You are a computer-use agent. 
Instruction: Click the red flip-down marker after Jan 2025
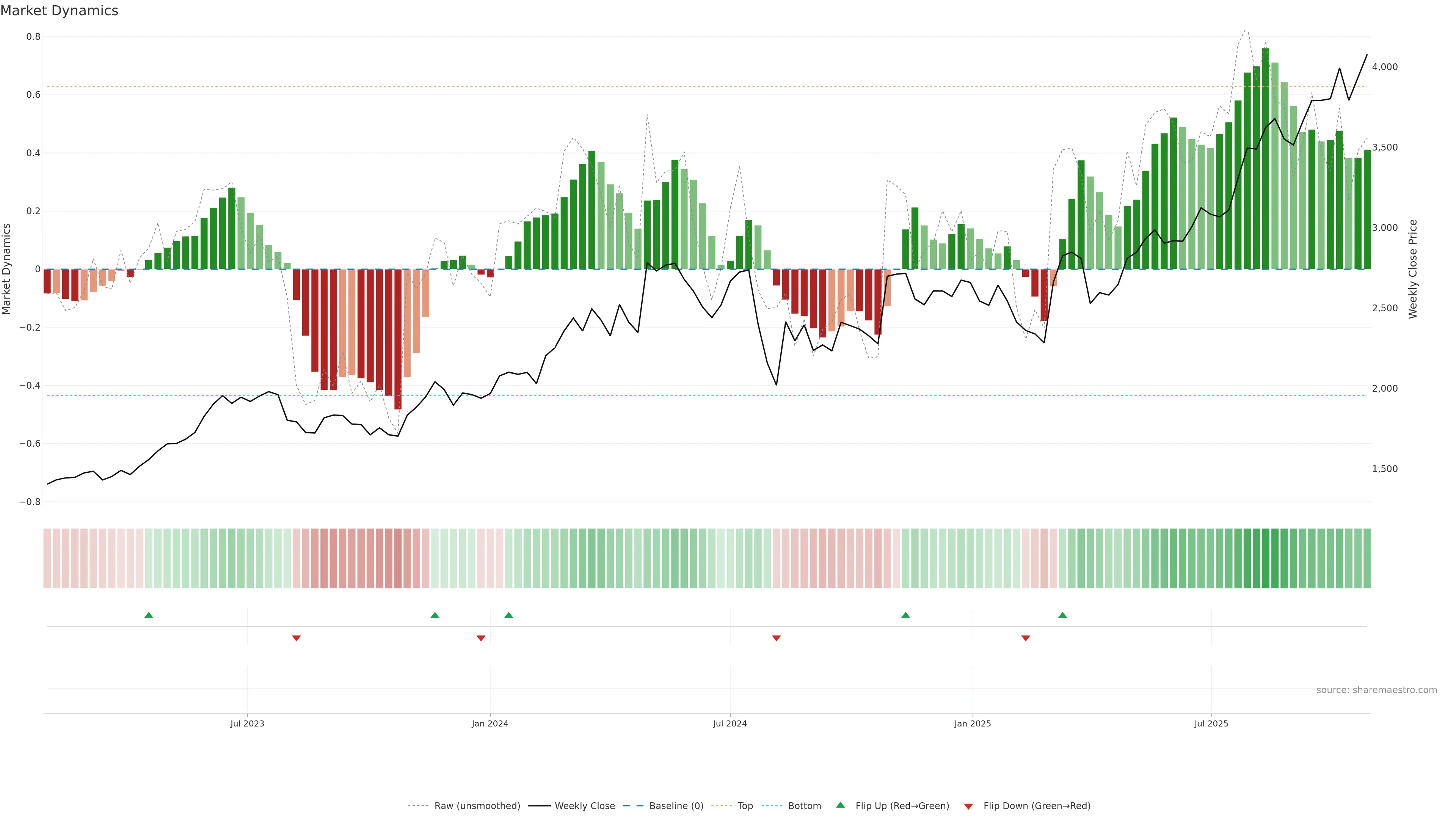click(x=1025, y=638)
